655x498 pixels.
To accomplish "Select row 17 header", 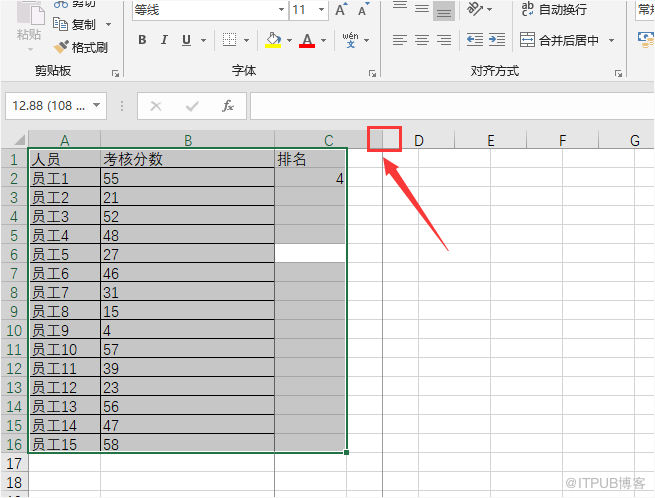I will (14, 463).
